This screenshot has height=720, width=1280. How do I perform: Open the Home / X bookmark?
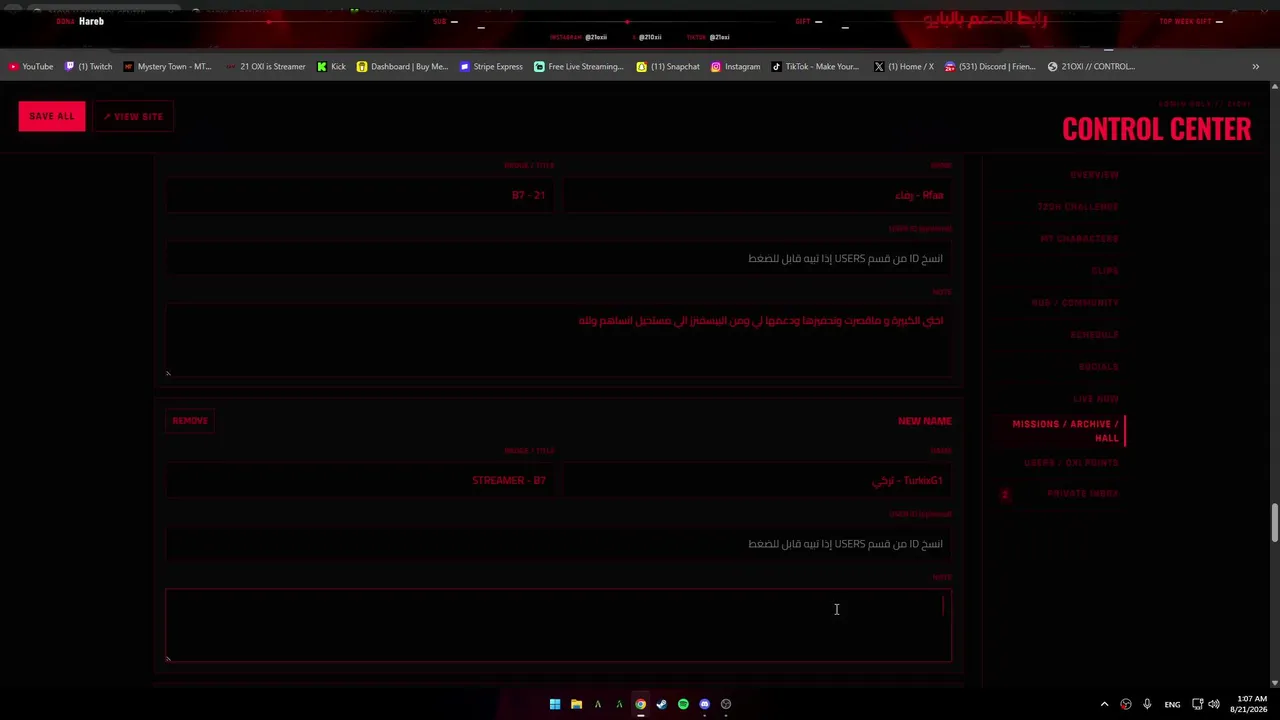pos(903,67)
